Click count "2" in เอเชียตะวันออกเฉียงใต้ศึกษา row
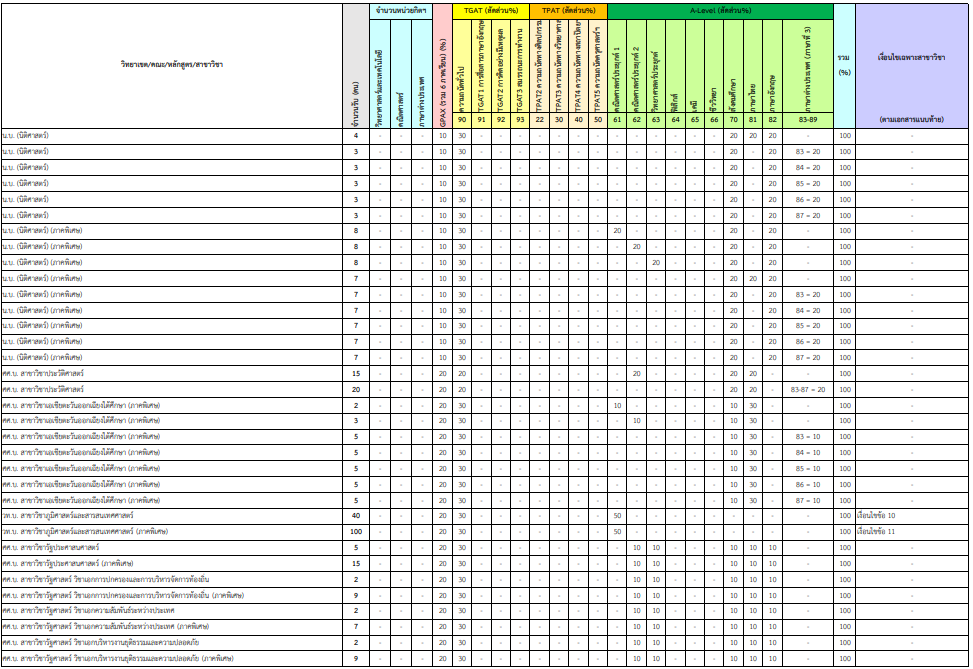The image size is (973, 669). click(356, 406)
